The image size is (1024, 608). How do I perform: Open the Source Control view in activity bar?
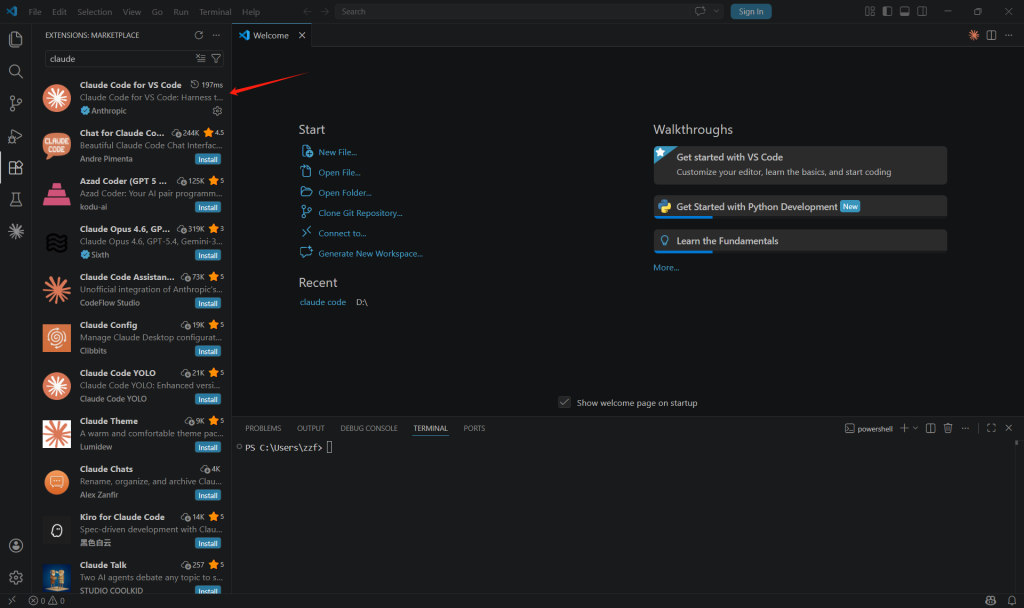(15, 104)
